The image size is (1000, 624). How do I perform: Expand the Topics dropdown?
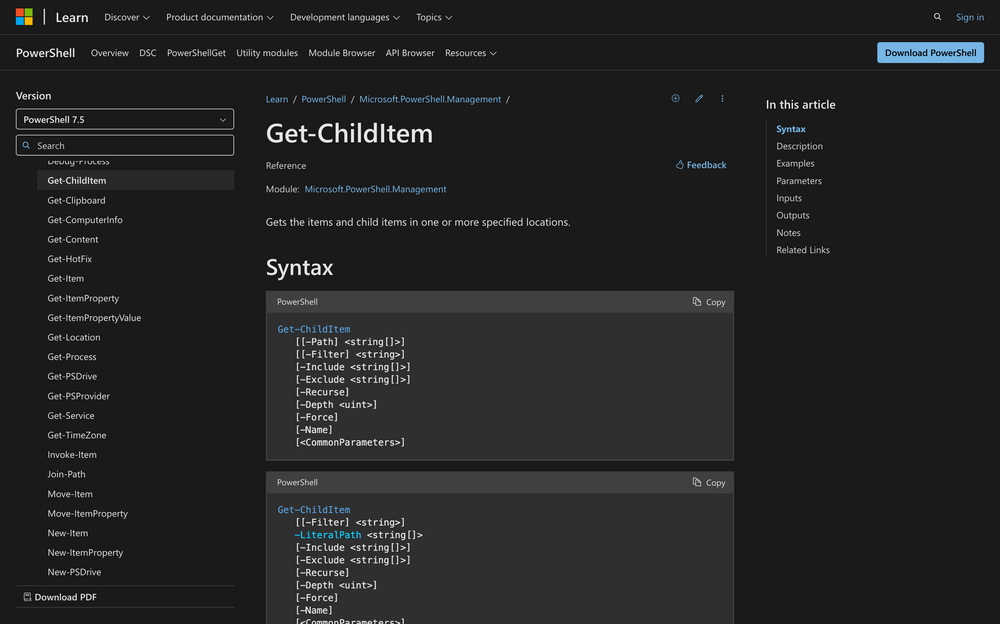point(433,17)
